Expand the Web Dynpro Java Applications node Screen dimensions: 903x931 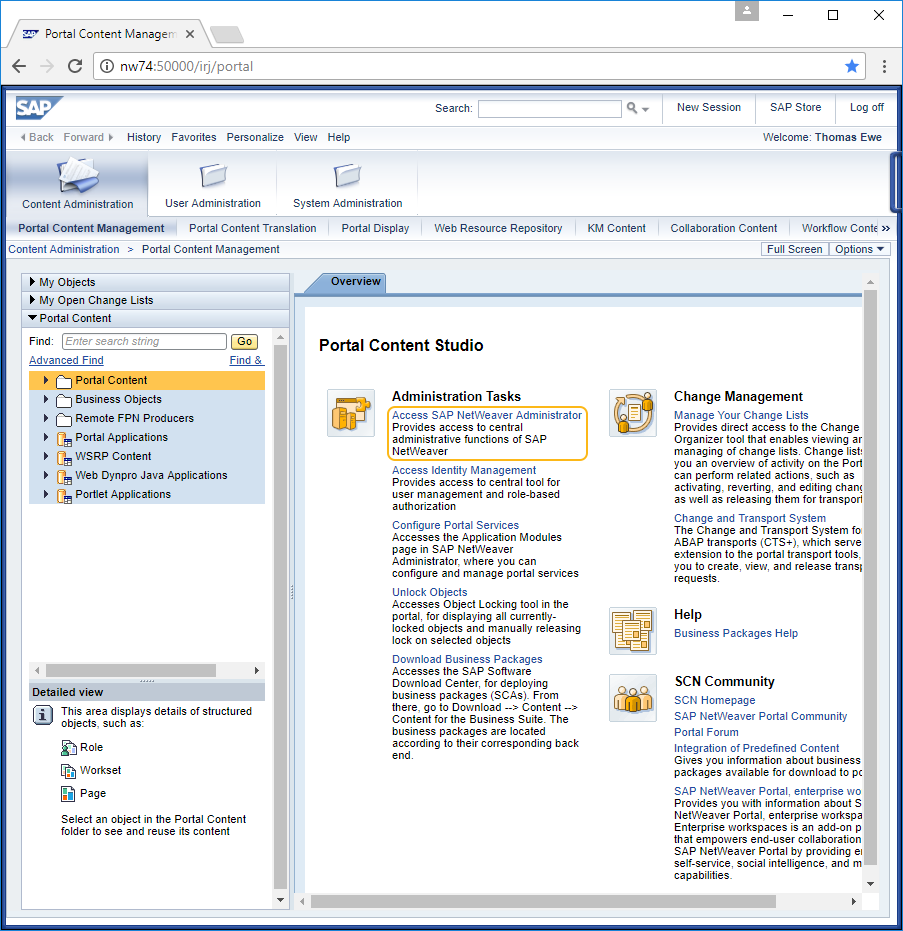[x=46, y=475]
